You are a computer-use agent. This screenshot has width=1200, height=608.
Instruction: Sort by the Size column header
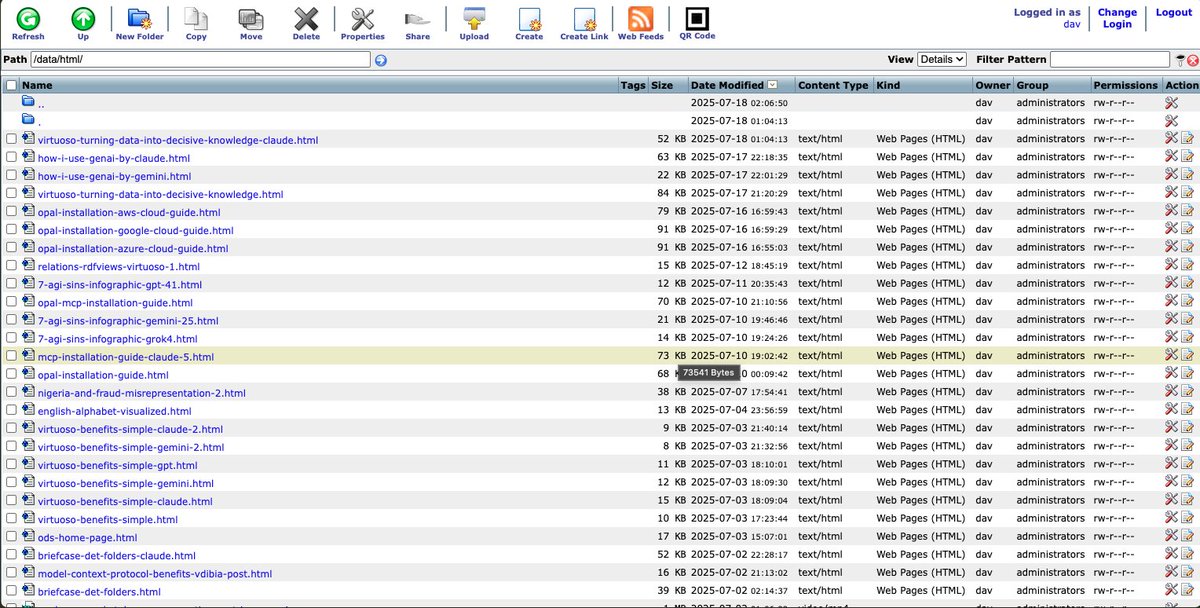(662, 85)
